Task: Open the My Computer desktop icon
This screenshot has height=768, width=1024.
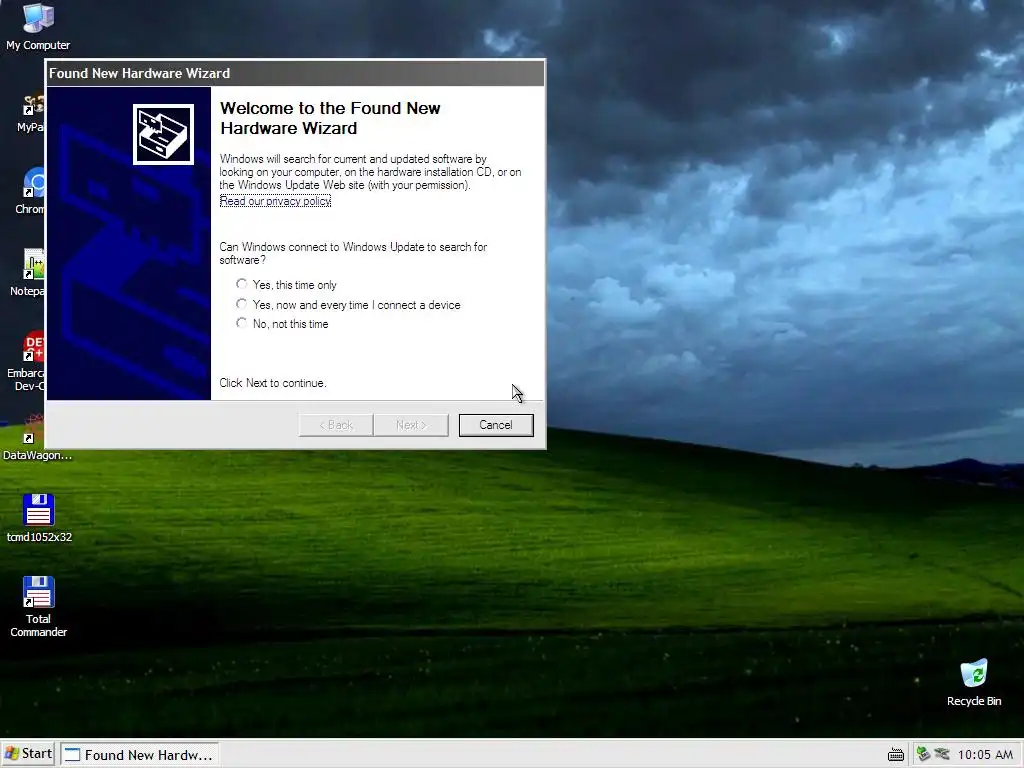Action: pyautogui.click(x=38, y=26)
